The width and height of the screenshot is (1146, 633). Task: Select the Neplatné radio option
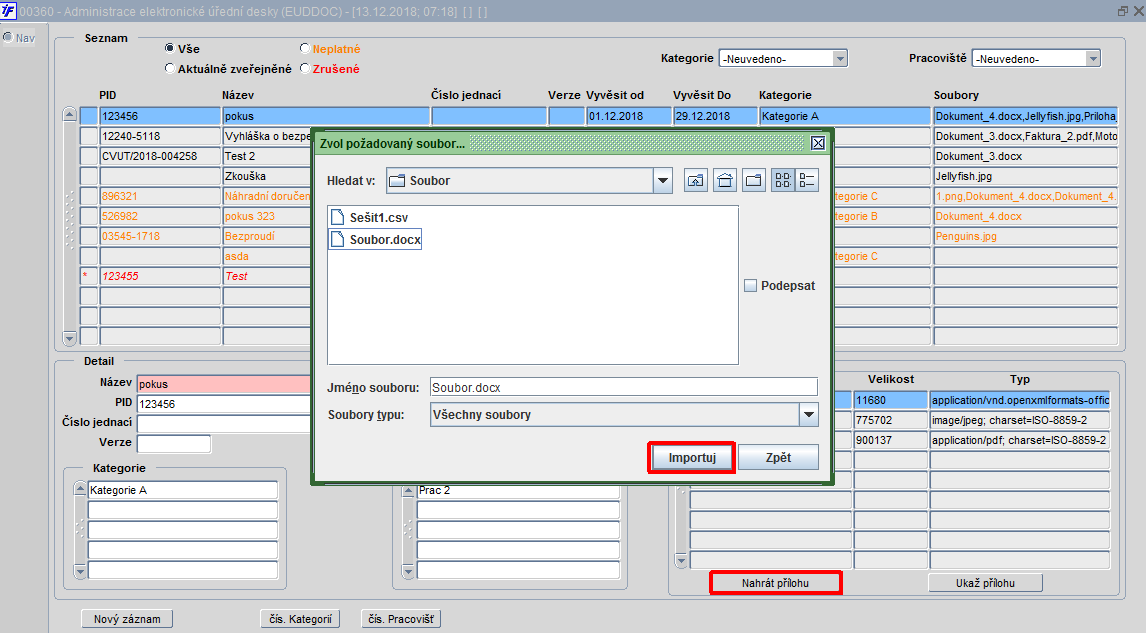pos(305,48)
